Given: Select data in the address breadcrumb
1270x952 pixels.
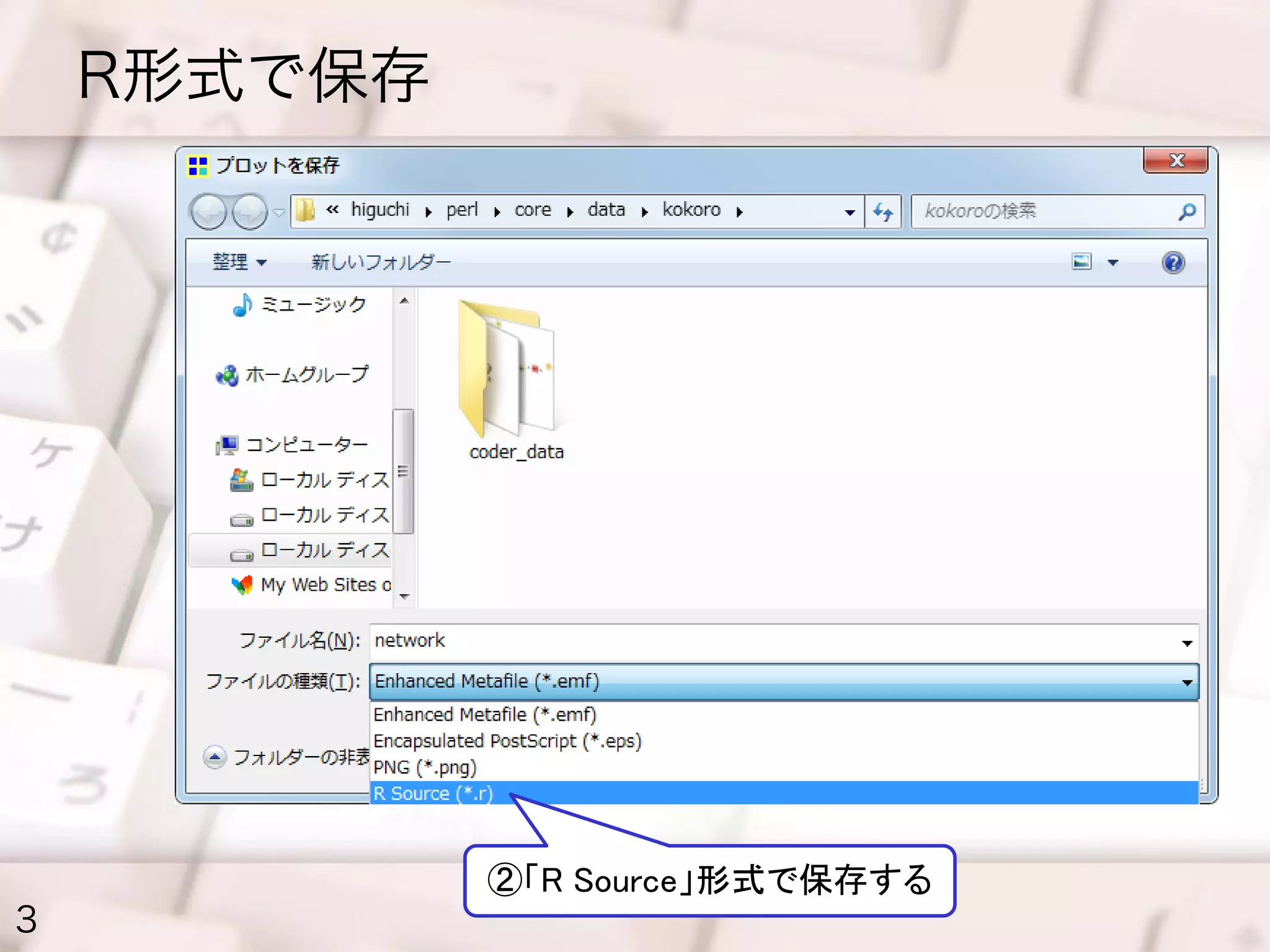Looking at the screenshot, I should pyautogui.click(x=606, y=209).
